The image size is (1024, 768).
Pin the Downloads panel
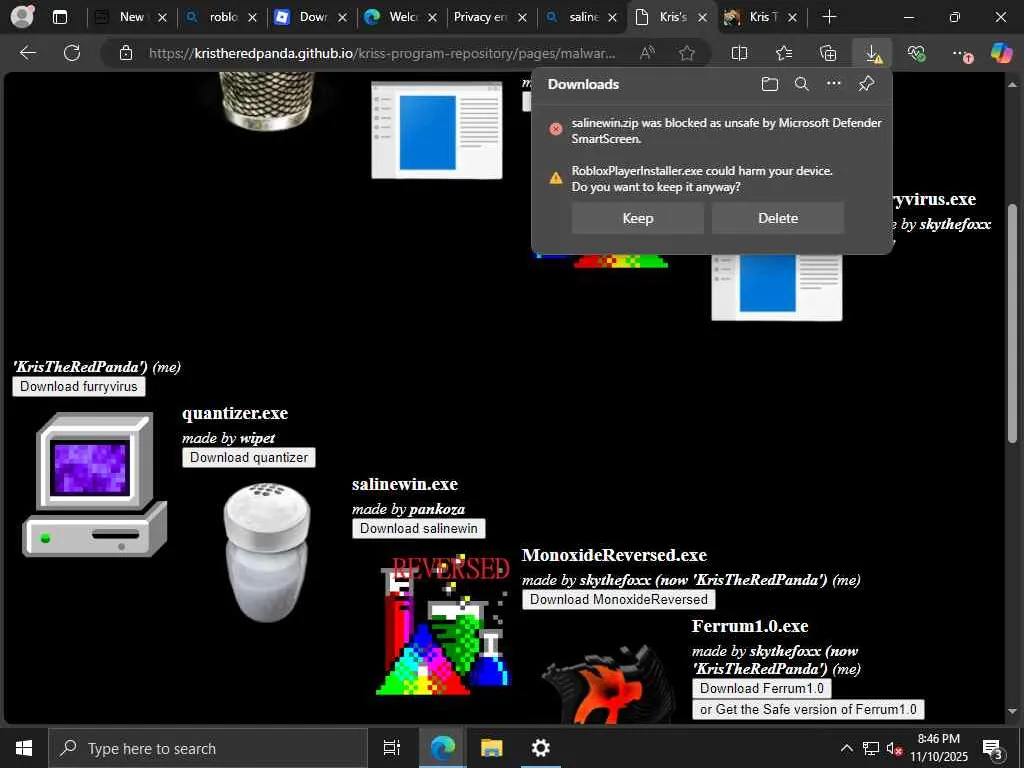tap(866, 84)
